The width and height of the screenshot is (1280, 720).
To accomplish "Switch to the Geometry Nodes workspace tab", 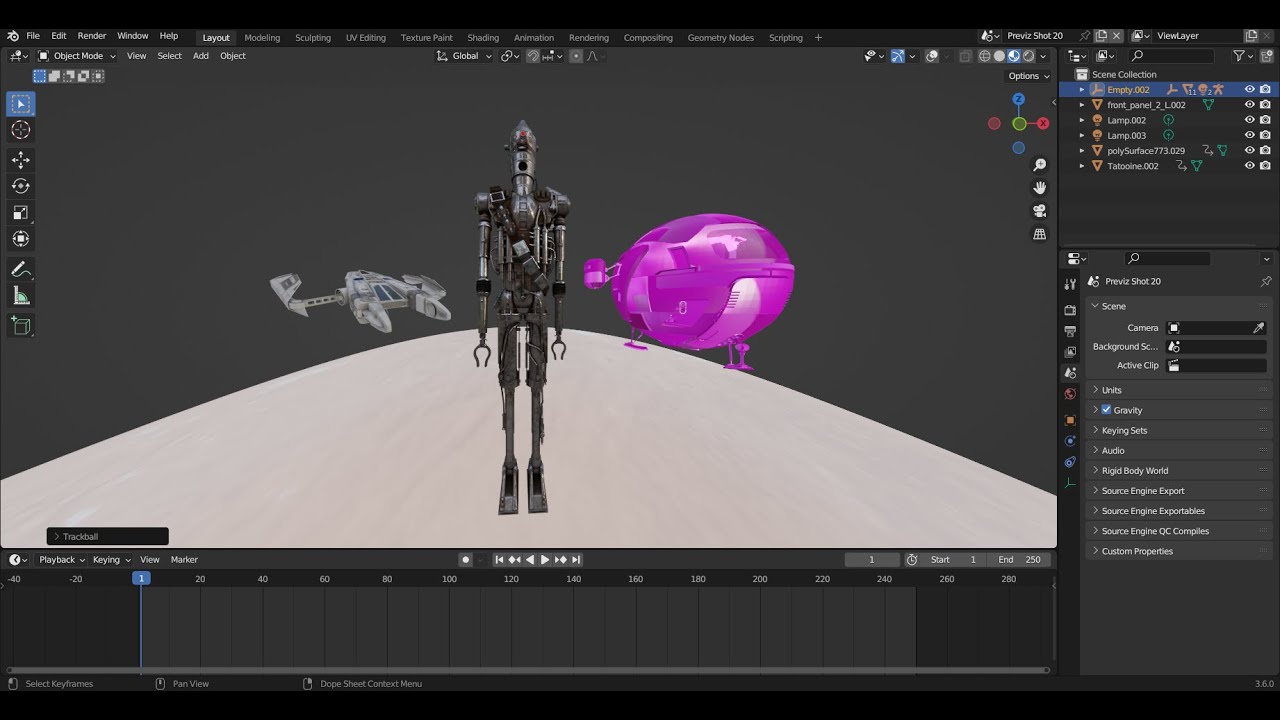I will [x=721, y=38].
